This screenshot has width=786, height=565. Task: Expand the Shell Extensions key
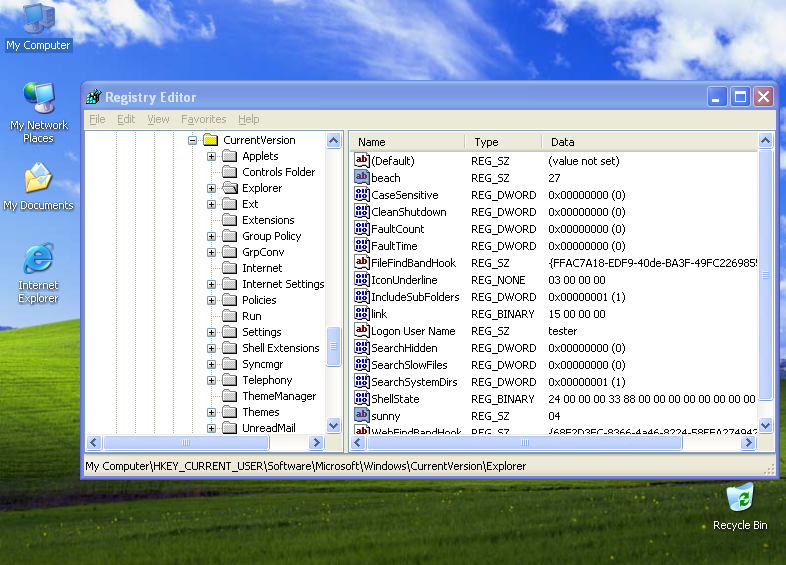212,348
